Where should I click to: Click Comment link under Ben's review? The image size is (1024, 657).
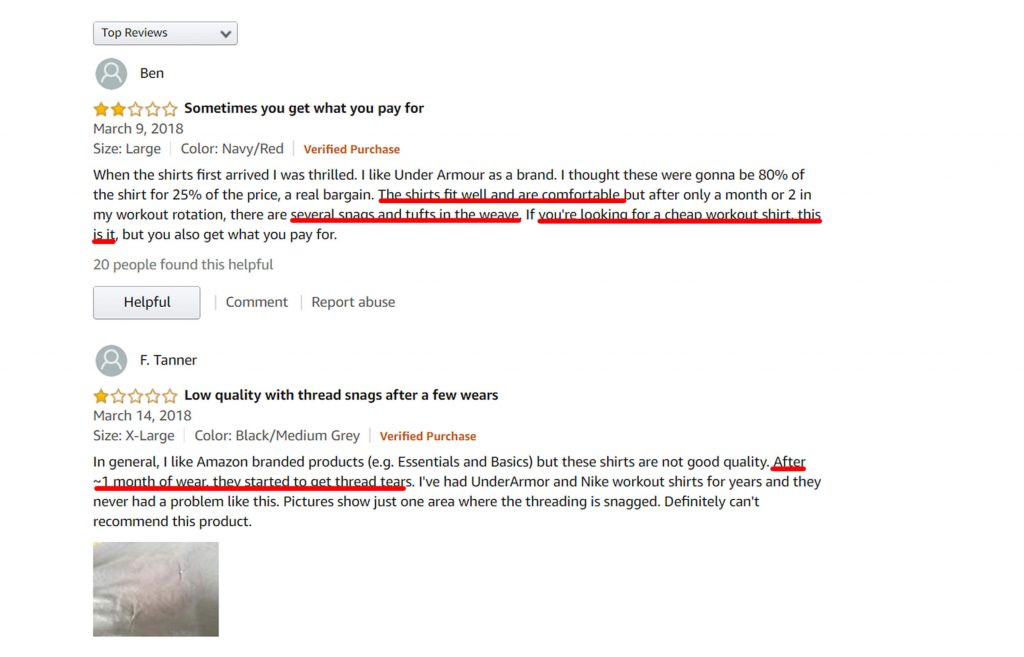256,302
